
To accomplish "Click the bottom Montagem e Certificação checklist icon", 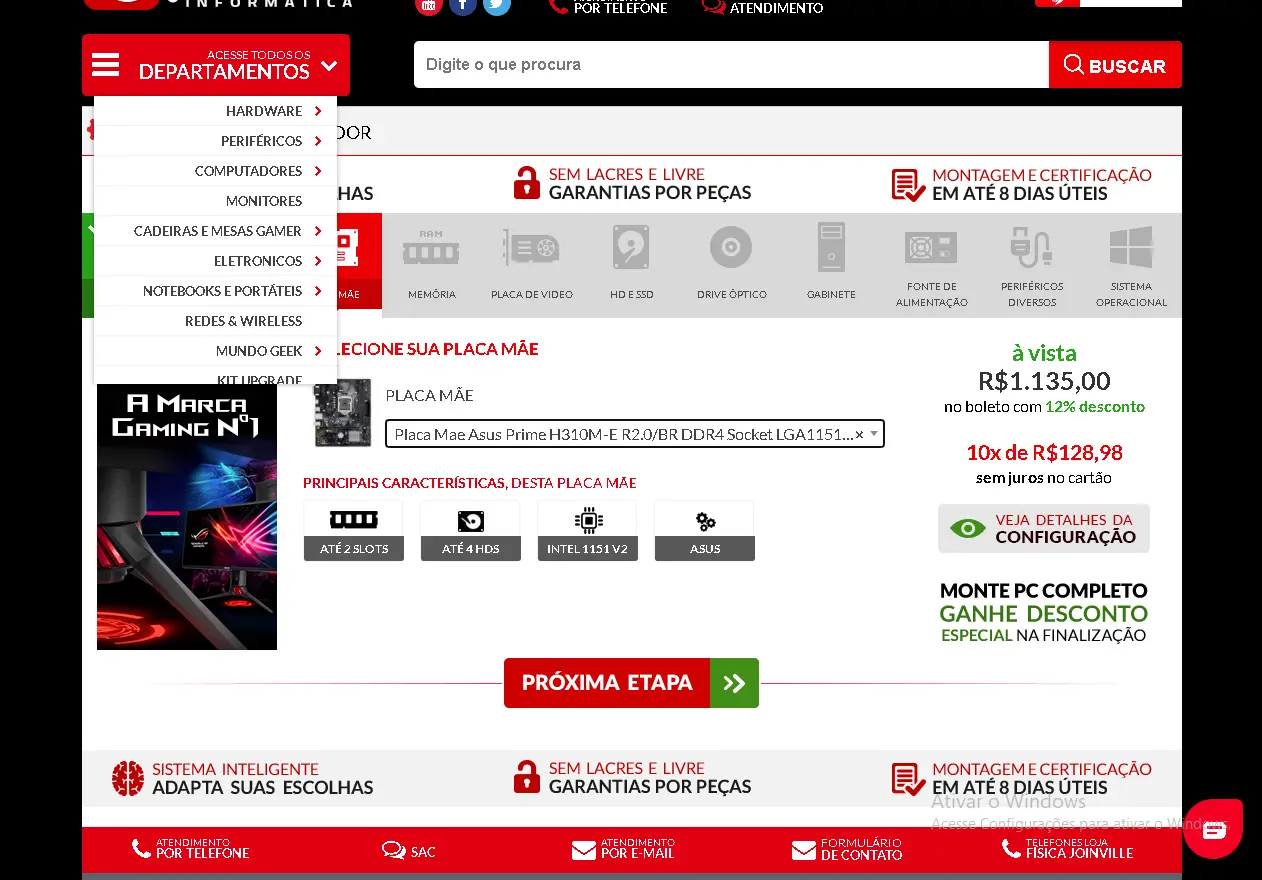I will pos(908,779).
